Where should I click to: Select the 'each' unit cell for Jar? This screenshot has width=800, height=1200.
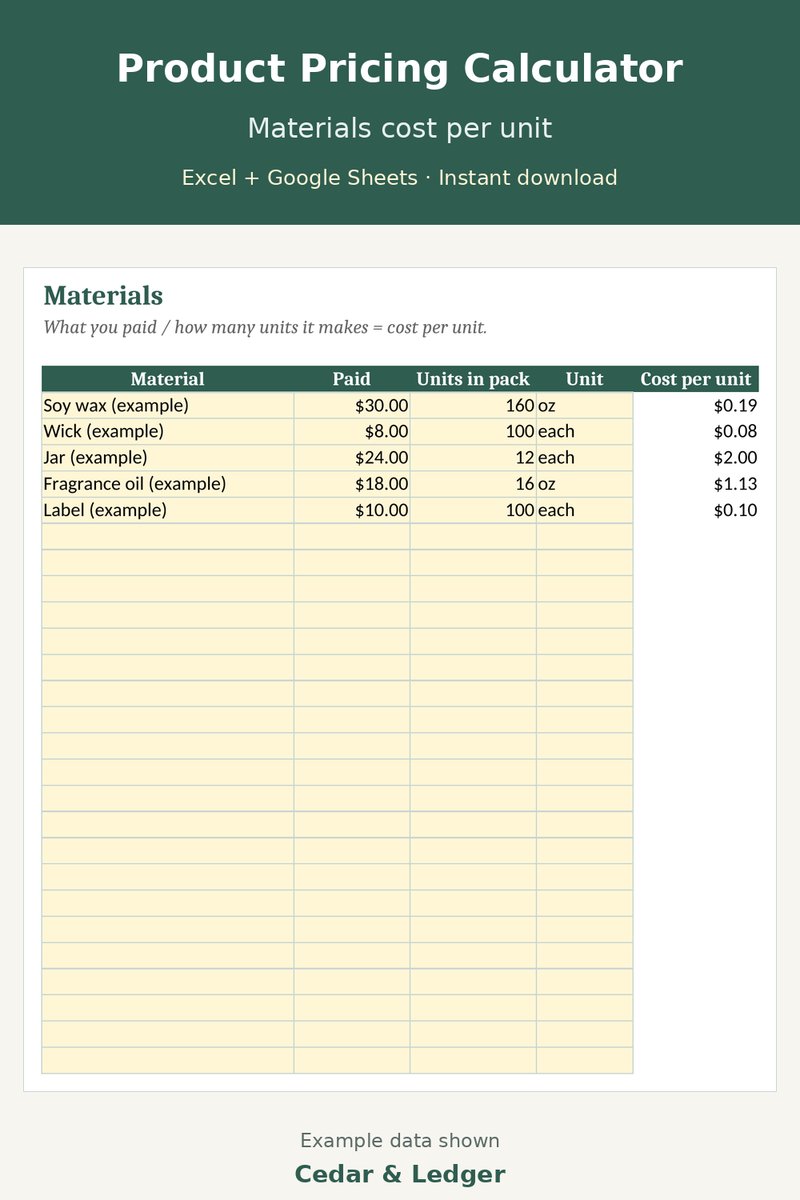click(x=585, y=458)
